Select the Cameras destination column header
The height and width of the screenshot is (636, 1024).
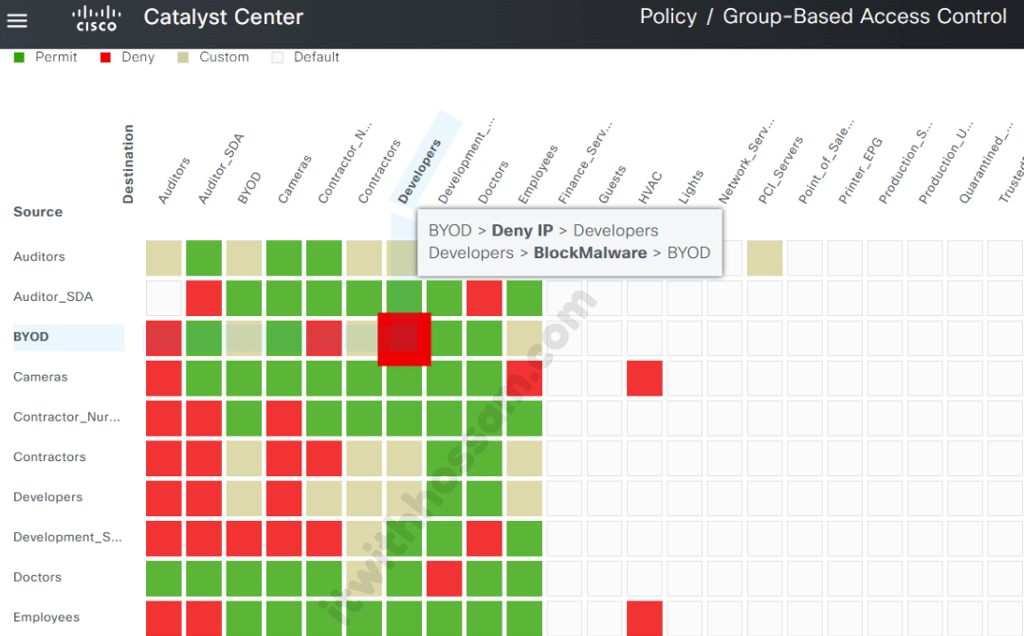[295, 179]
